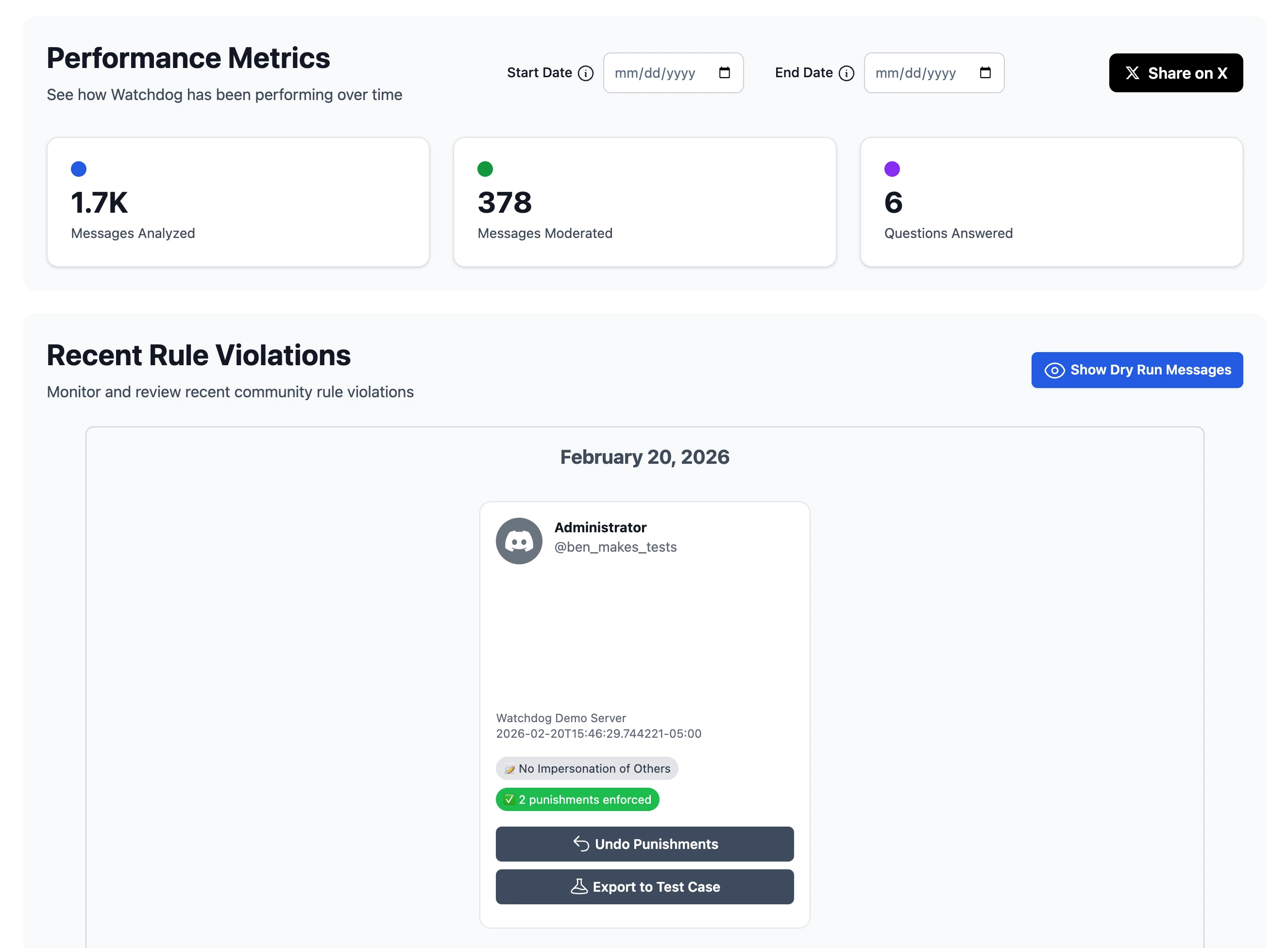Image resolution: width=1288 pixels, height=948 pixels.
Task: Share performance metrics on X
Action: click(x=1175, y=73)
